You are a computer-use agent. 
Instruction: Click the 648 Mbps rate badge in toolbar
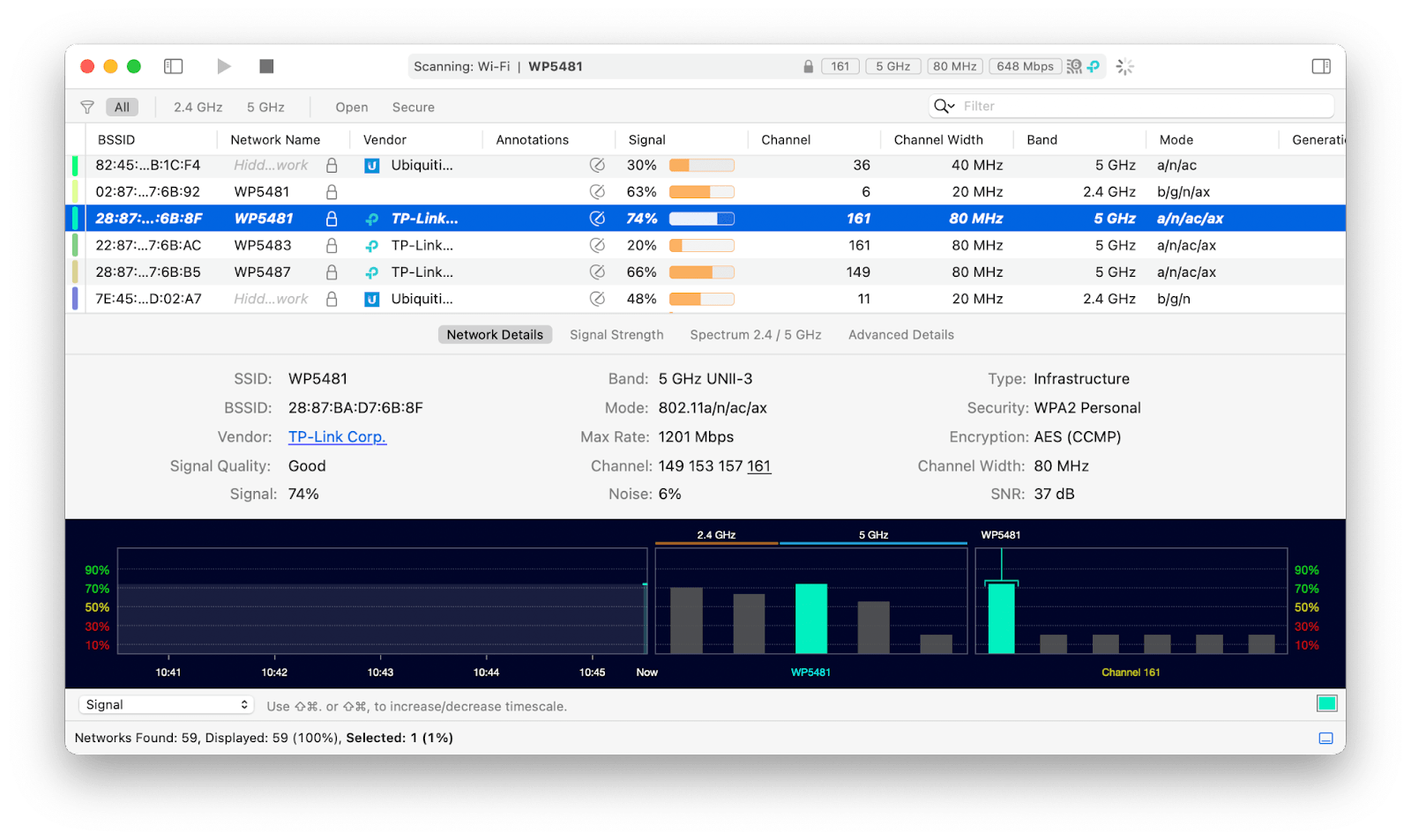click(x=1025, y=66)
